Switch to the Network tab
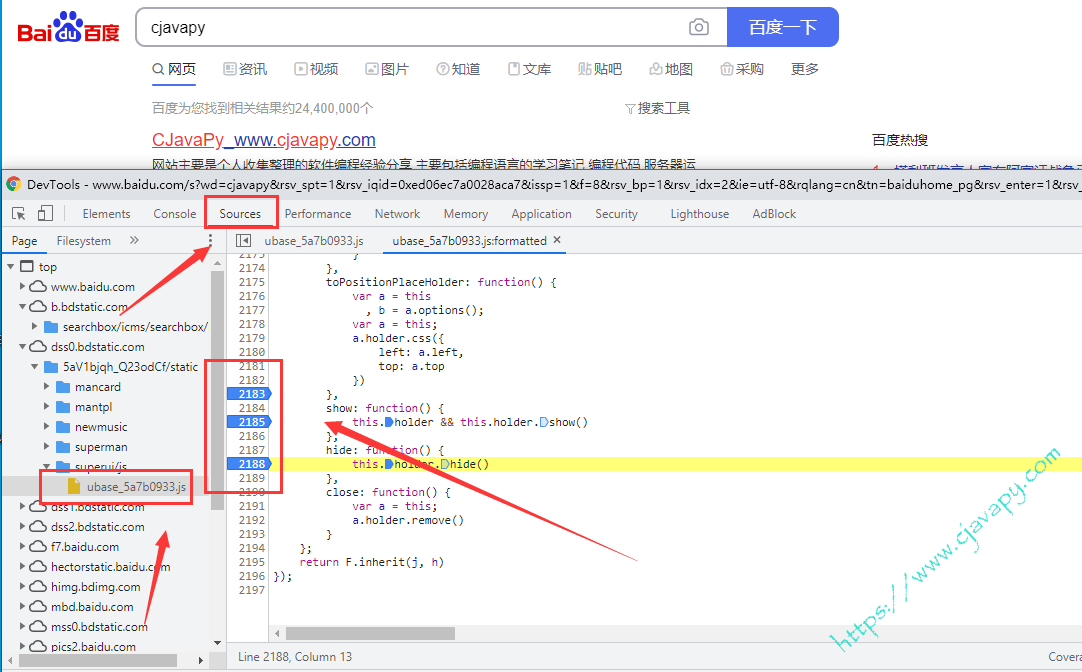1082x672 pixels. click(x=397, y=214)
